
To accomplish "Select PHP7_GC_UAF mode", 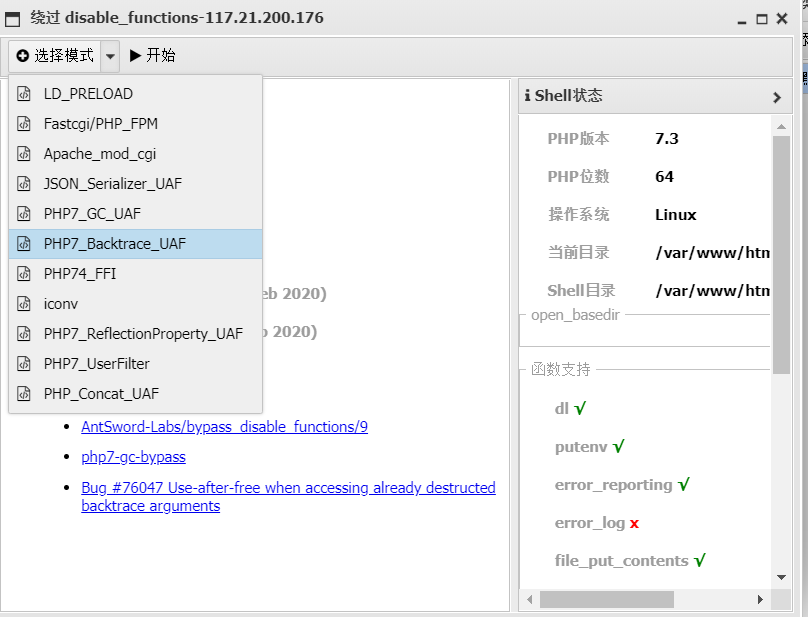I will (x=92, y=214).
